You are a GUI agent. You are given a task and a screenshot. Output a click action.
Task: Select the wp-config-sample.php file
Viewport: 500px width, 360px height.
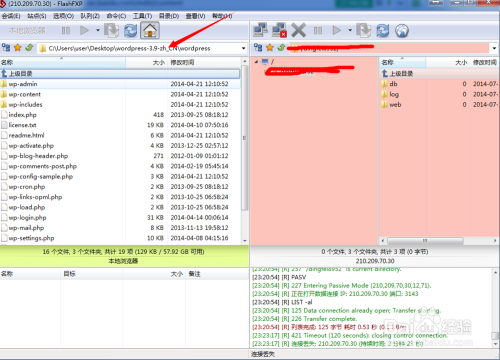tap(120, 176)
